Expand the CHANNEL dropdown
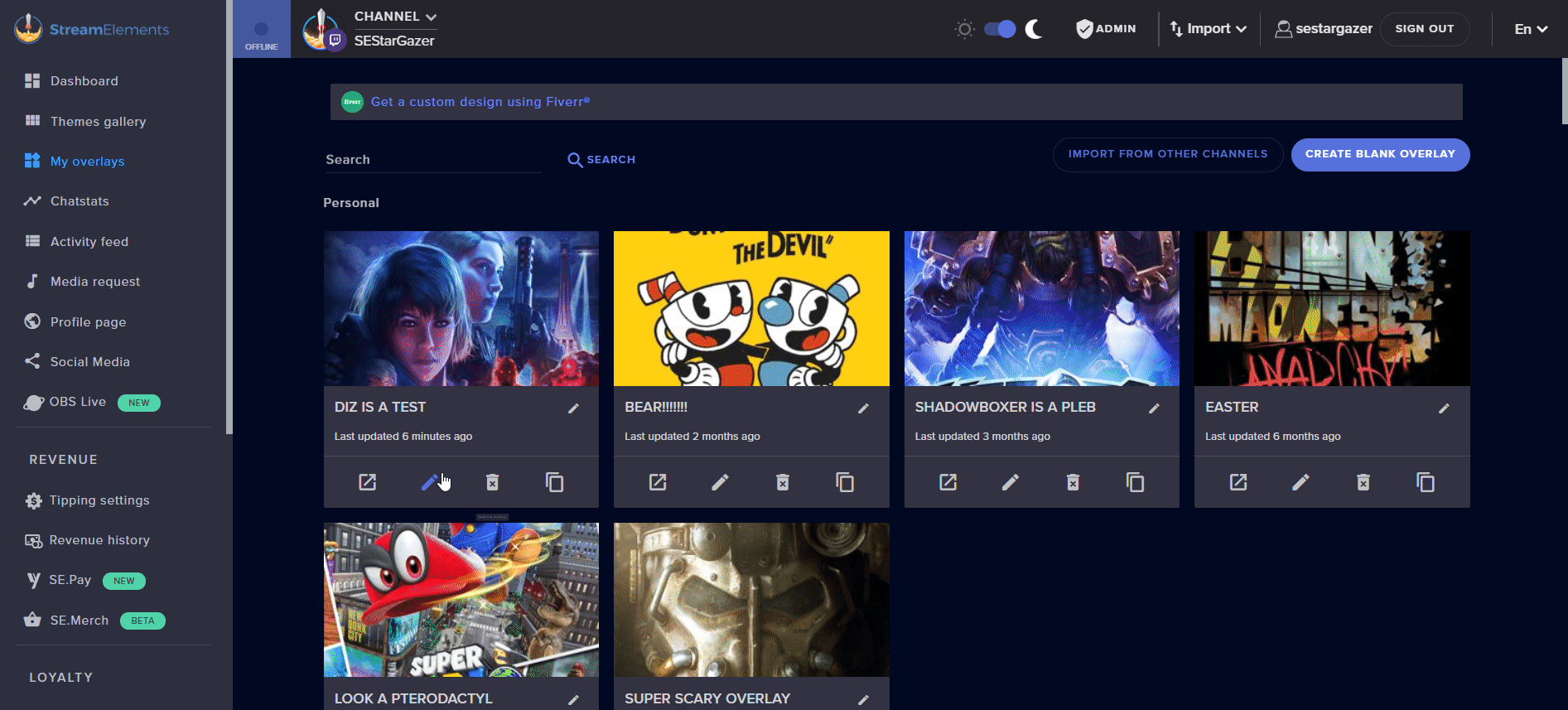This screenshot has height=710, width=1568. point(395,17)
